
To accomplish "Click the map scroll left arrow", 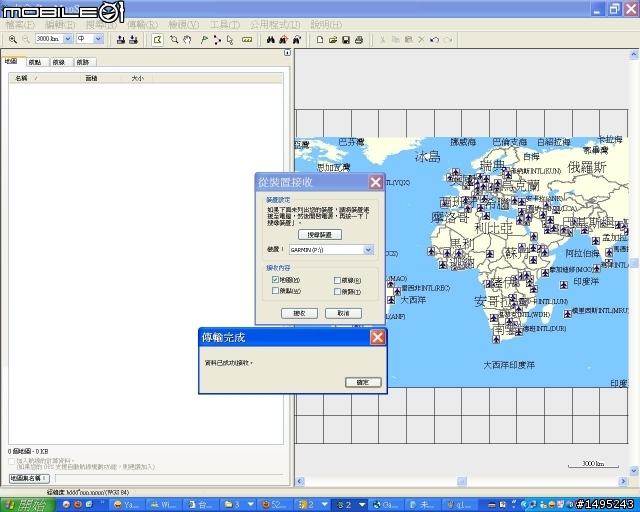I will pos(300,481).
